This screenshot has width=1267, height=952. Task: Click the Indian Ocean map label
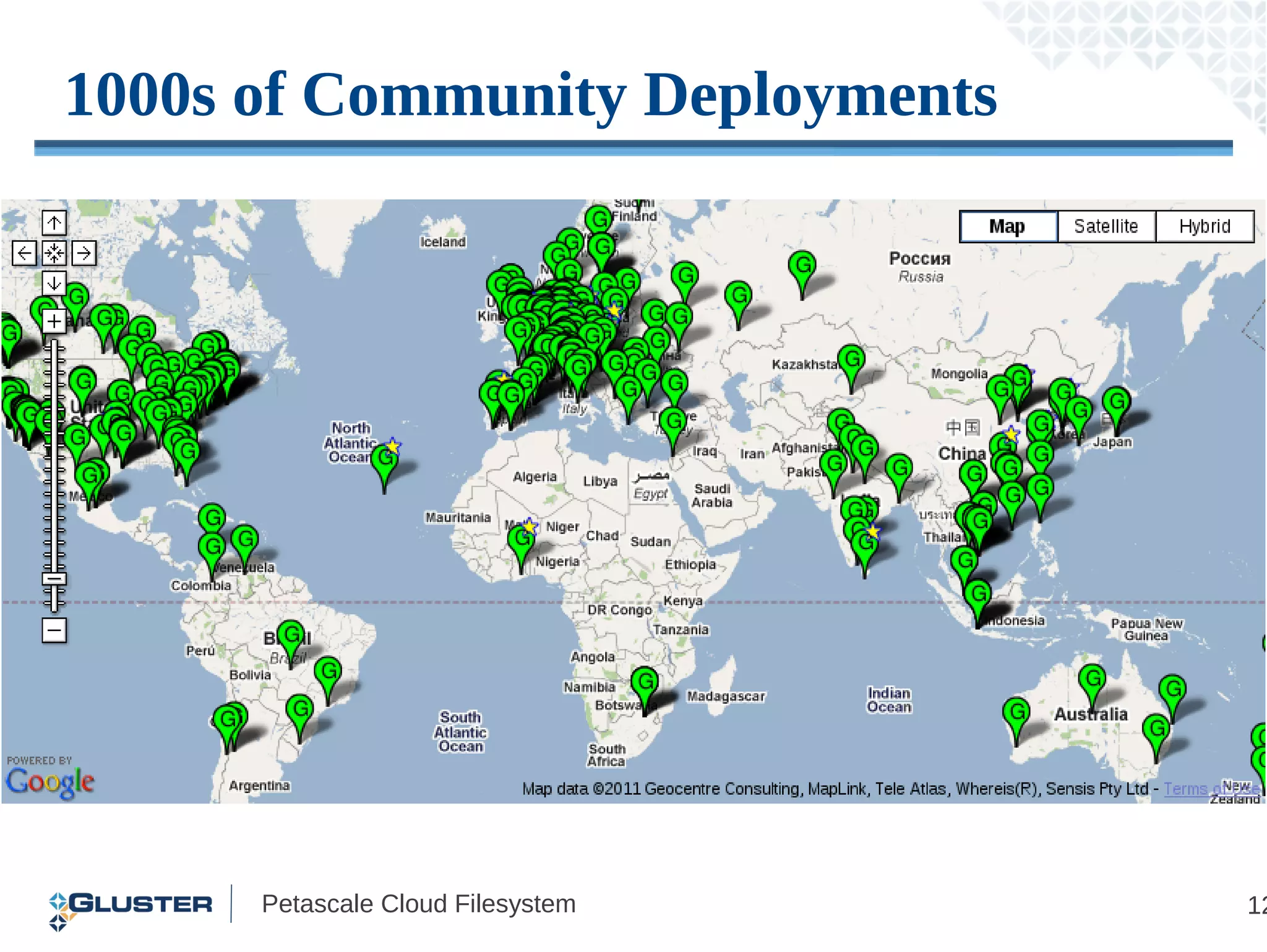click(x=889, y=700)
